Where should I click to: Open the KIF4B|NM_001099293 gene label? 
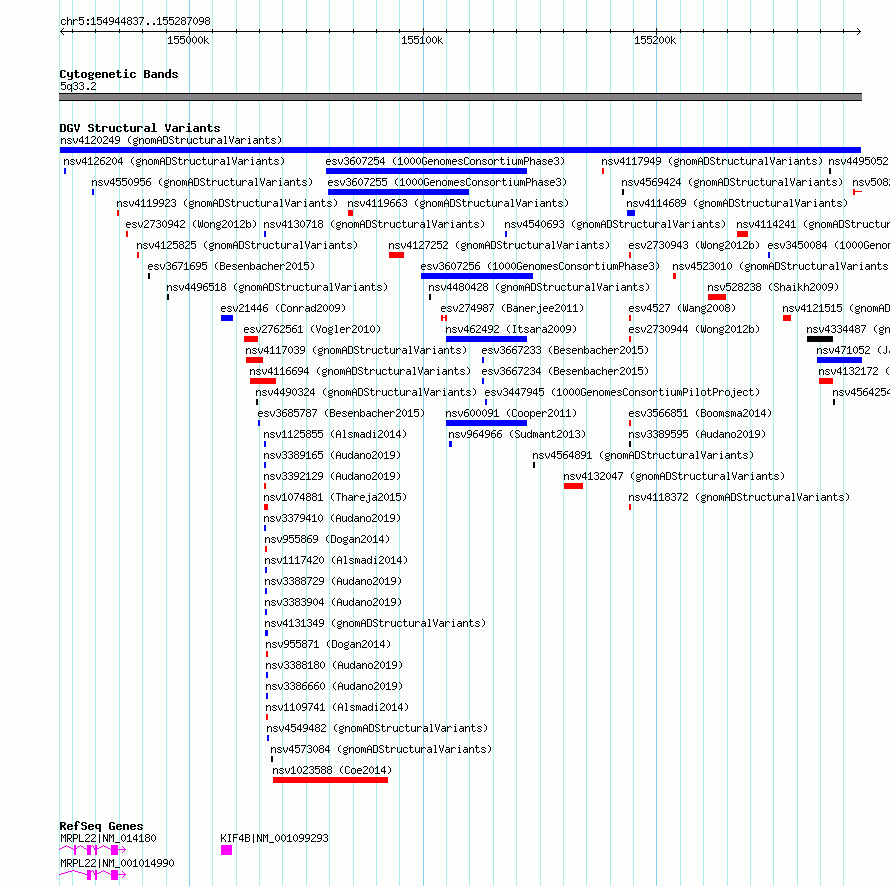pos(274,838)
